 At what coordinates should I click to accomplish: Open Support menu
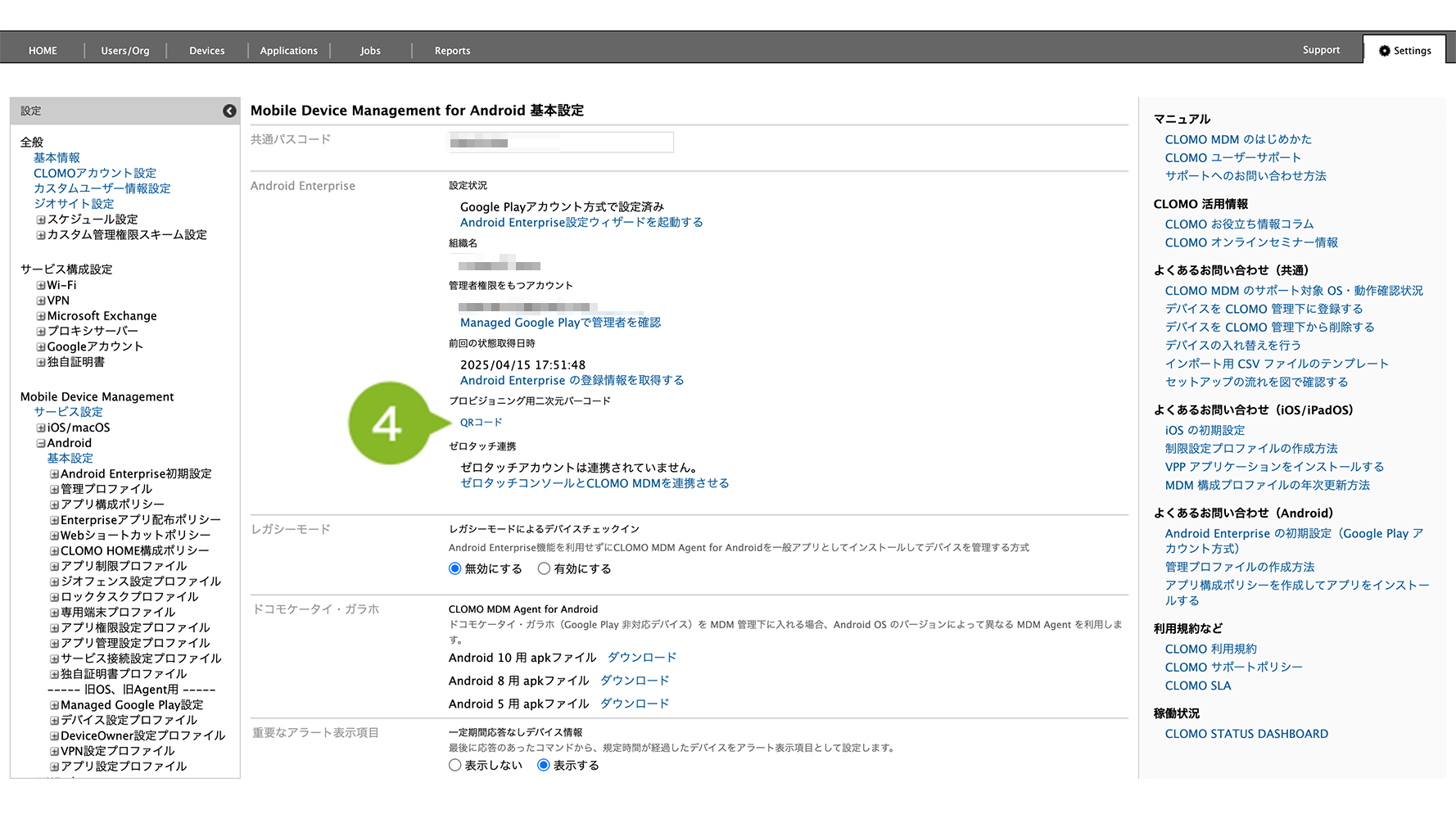click(x=1321, y=50)
